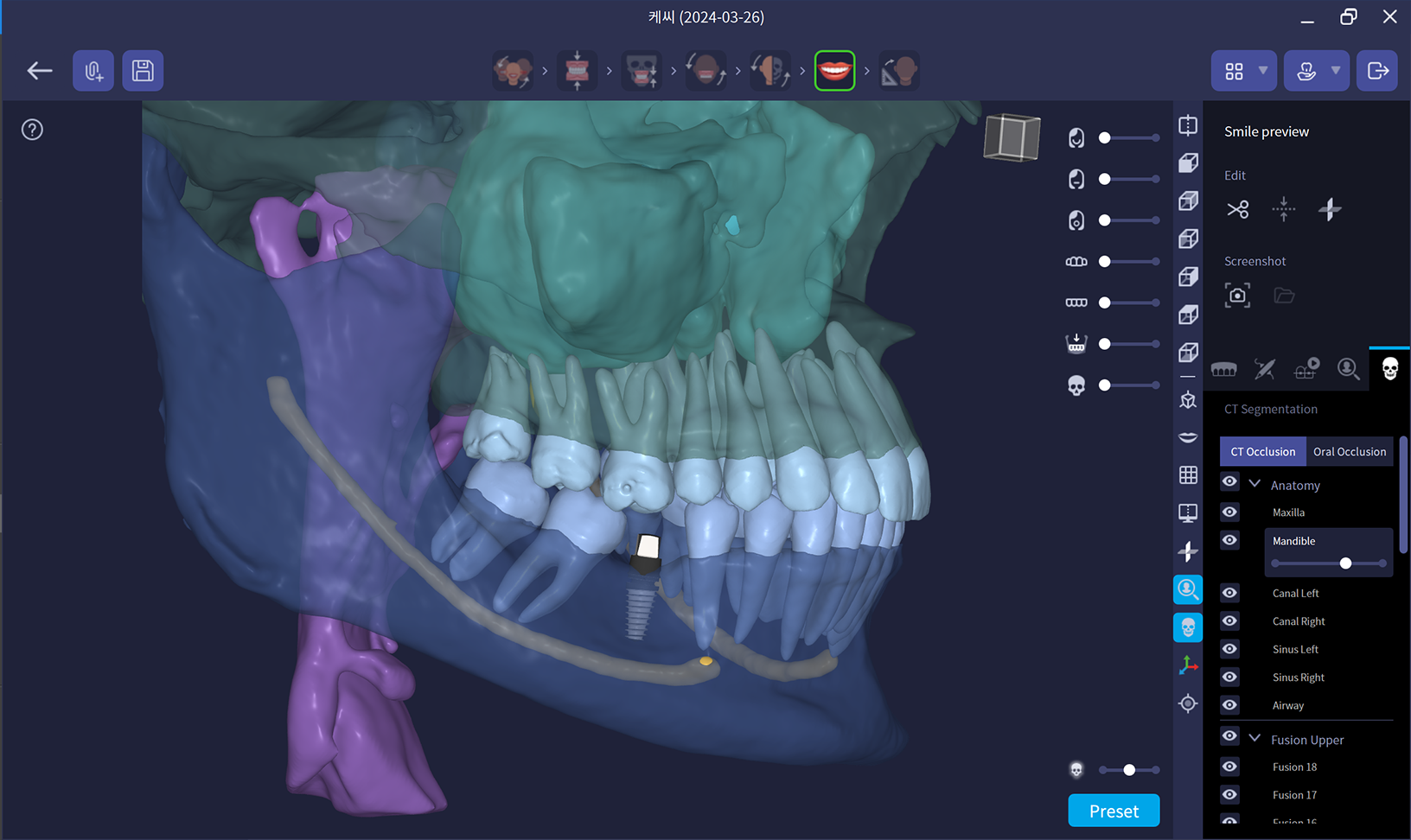Viewport: 1411px width, 840px height.
Task: Switch to the Oral Occlusion tab
Action: (1349, 452)
